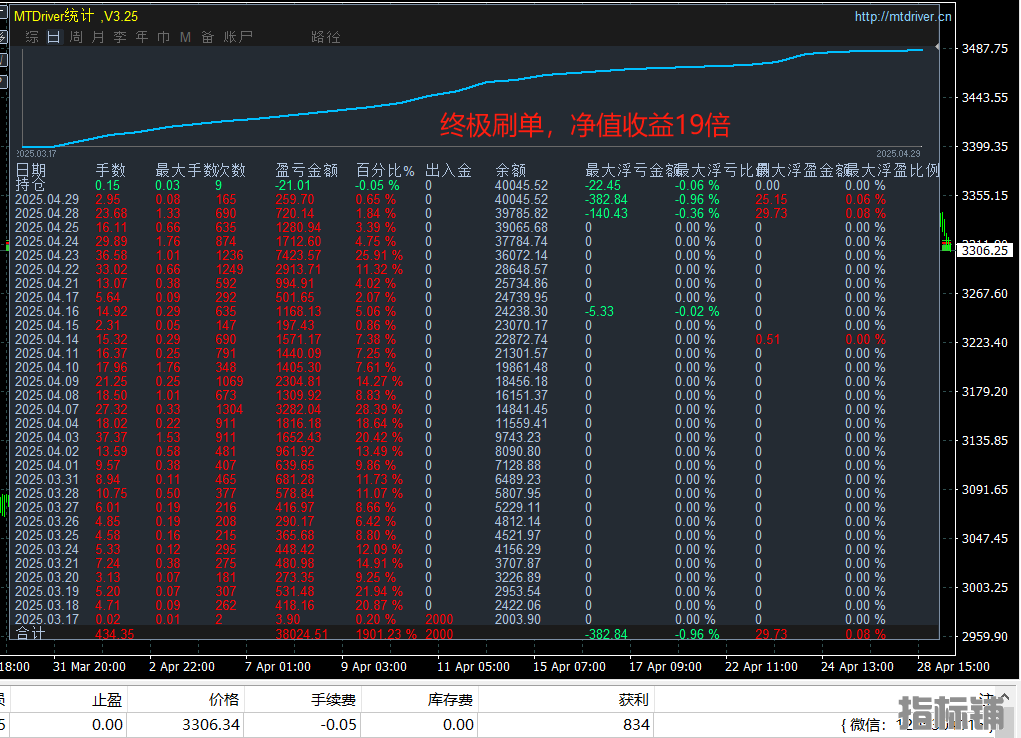This screenshot has height=738, width=1021.
Task: Select the 持仓 position row label
Action: pyautogui.click(x=31, y=185)
